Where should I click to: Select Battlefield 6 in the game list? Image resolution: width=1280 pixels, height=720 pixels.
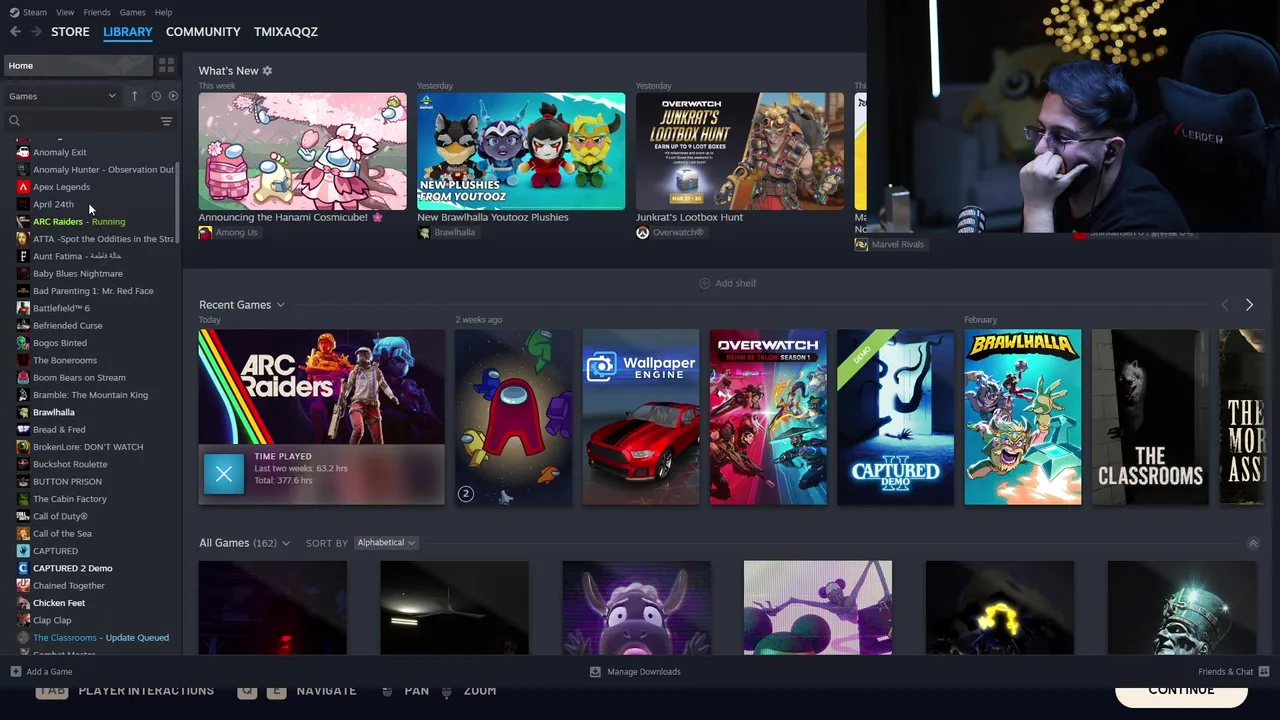coord(61,308)
